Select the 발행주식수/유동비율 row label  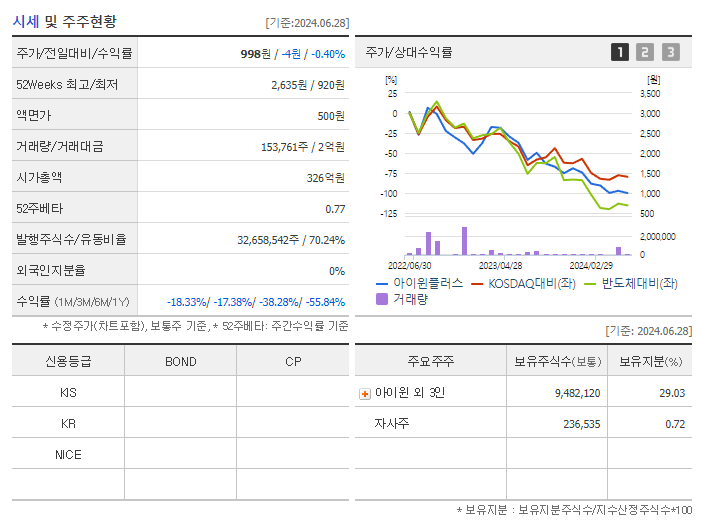71,239
